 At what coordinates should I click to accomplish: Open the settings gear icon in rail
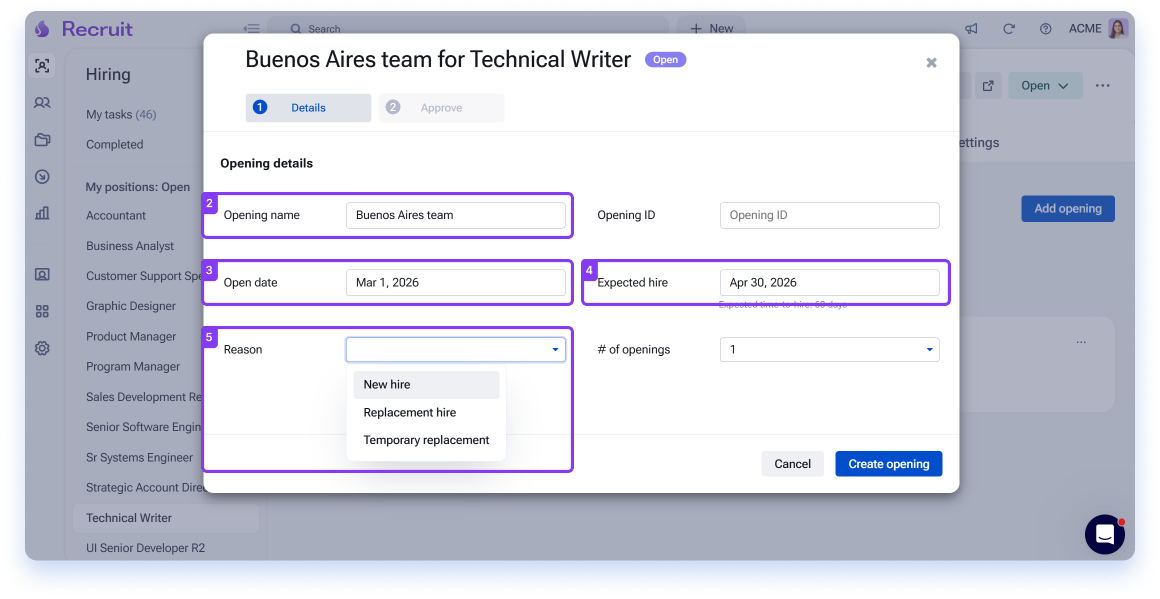(42, 348)
